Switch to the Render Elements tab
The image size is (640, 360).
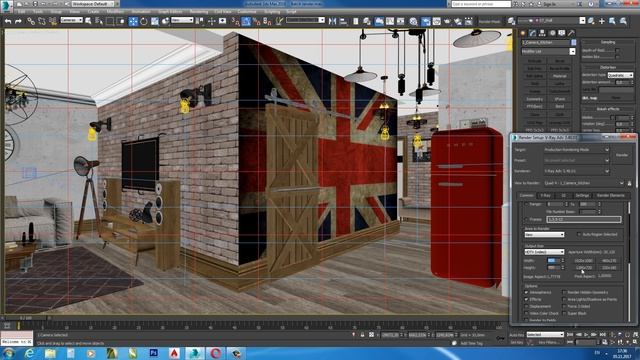[611, 196]
